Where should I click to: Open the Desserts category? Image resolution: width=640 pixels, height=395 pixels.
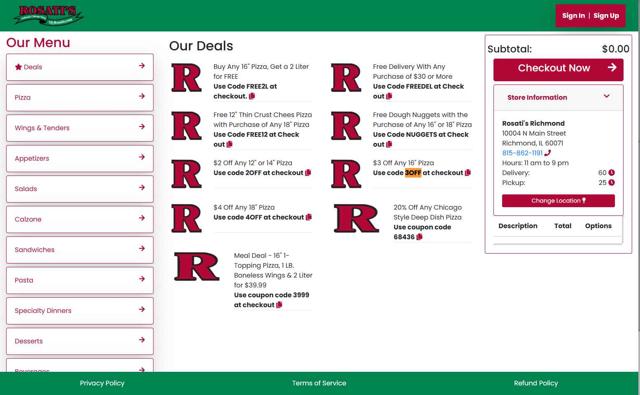coord(80,341)
